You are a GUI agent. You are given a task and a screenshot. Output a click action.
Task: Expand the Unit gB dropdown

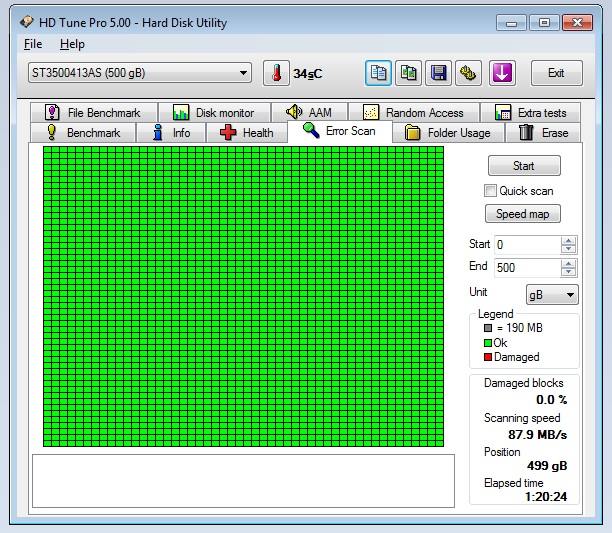pyautogui.click(x=552, y=295)
